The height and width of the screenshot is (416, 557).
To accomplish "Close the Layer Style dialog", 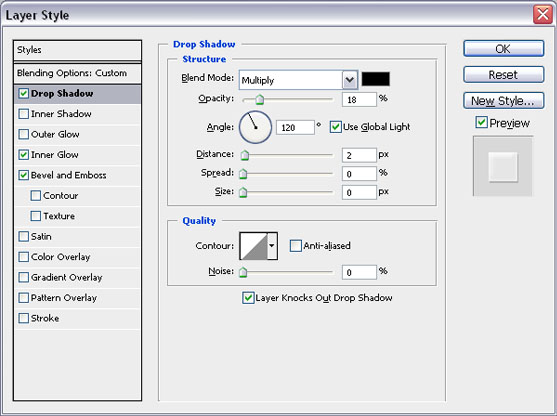I will tap(542, 15).
